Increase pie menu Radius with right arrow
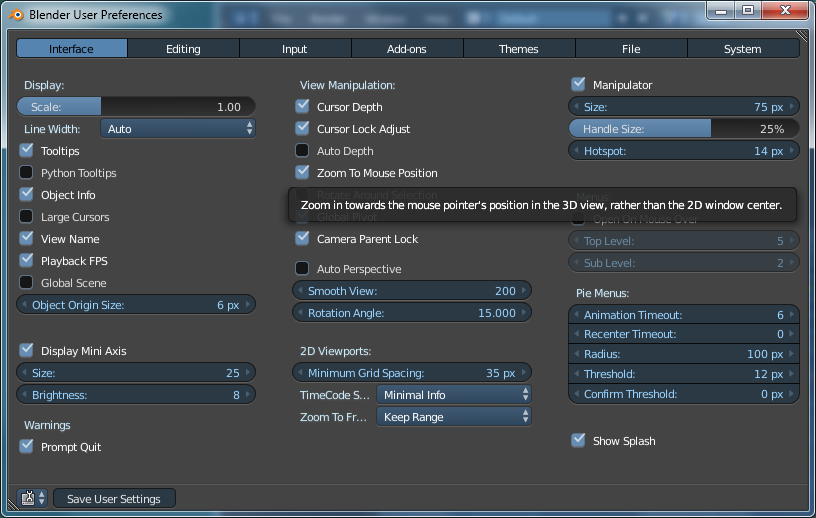The image size is (816, 518). point(792,354)
